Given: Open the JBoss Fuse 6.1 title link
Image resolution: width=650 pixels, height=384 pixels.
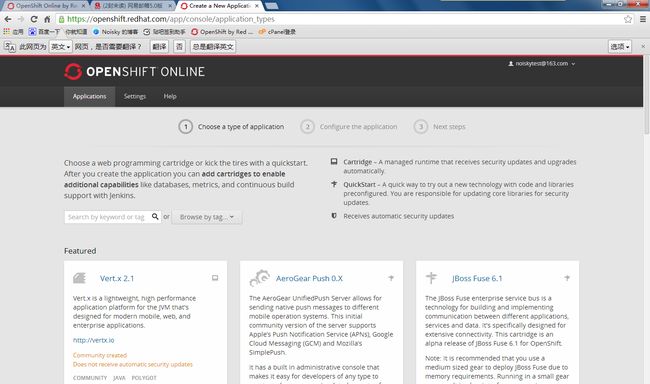Looking at the screenshot, I should [x=477, y=278].
